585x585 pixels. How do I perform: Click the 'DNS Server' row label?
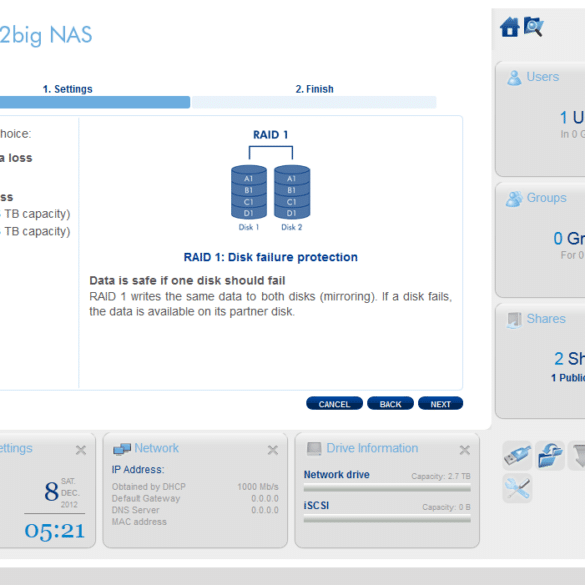135,510
